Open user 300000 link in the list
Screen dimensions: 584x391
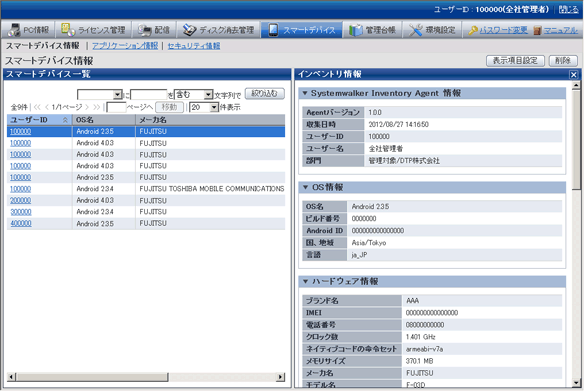pyautogui.click(x=20, y=212)
